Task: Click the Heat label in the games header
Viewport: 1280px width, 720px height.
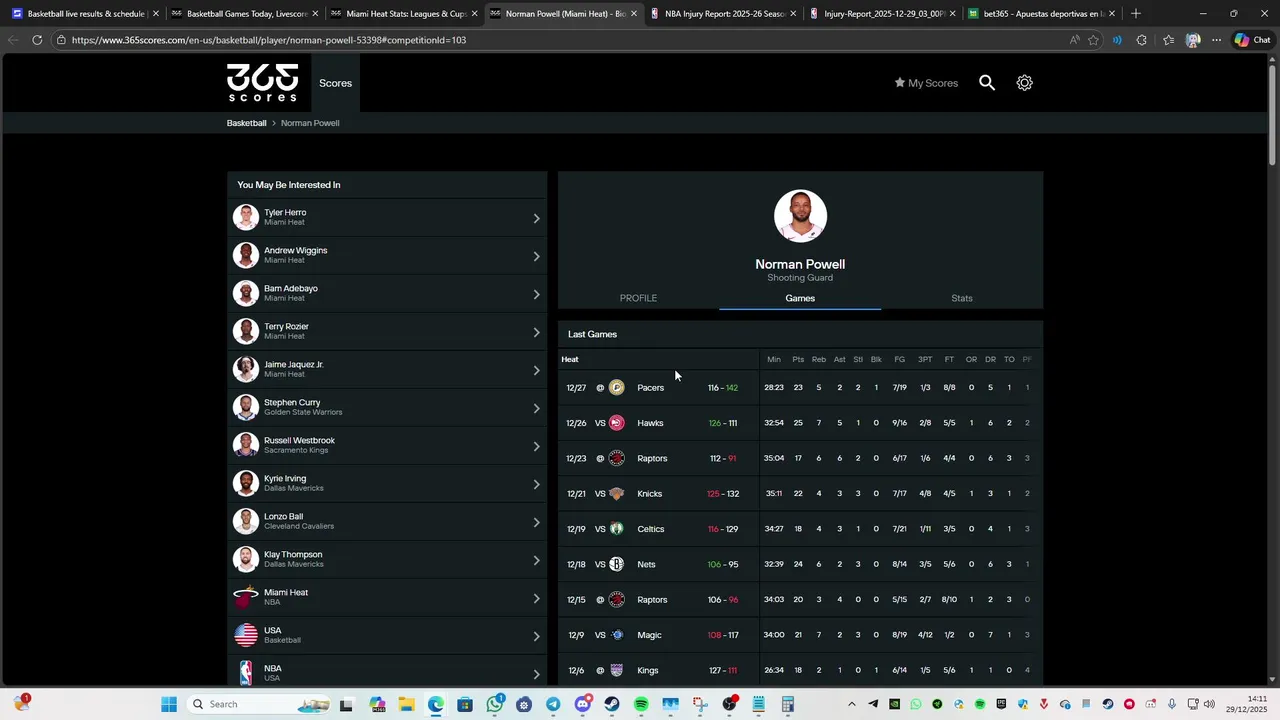Action: [570, 359]
